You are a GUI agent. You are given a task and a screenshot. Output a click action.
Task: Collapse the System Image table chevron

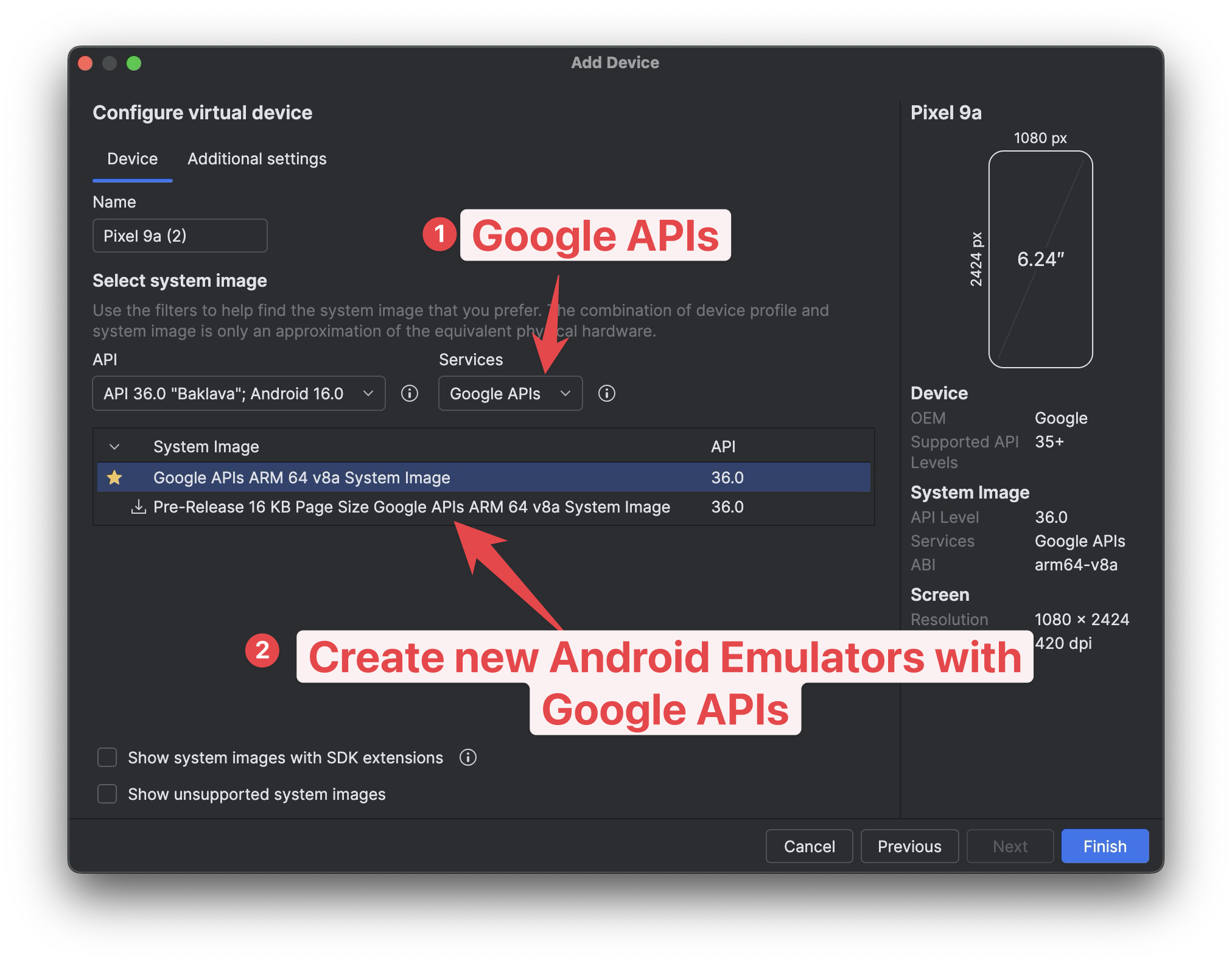tap(114, 447)
